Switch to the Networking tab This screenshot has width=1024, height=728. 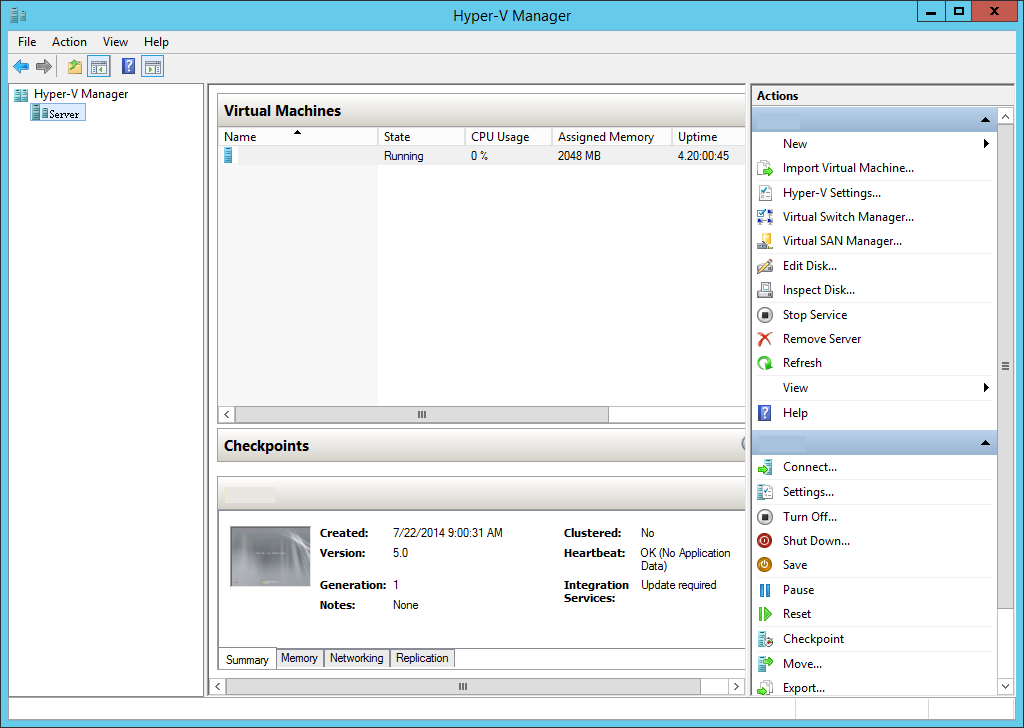point(356,658)
